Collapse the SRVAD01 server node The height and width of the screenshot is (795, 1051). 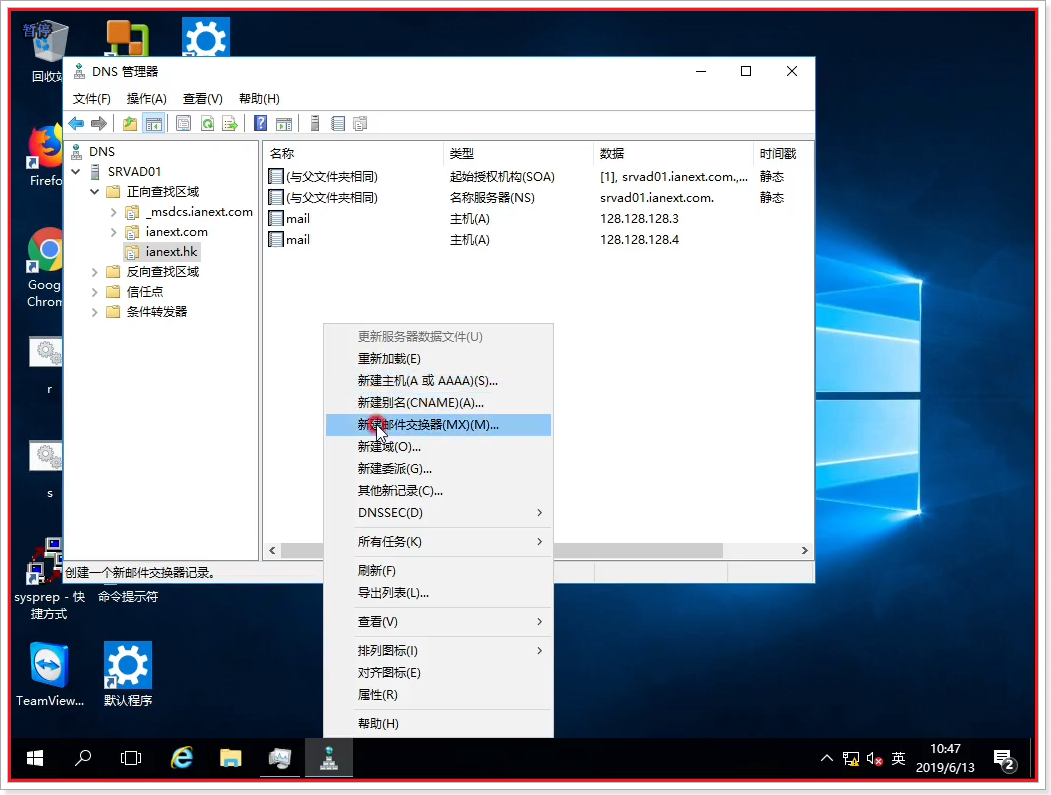[76, 172]
